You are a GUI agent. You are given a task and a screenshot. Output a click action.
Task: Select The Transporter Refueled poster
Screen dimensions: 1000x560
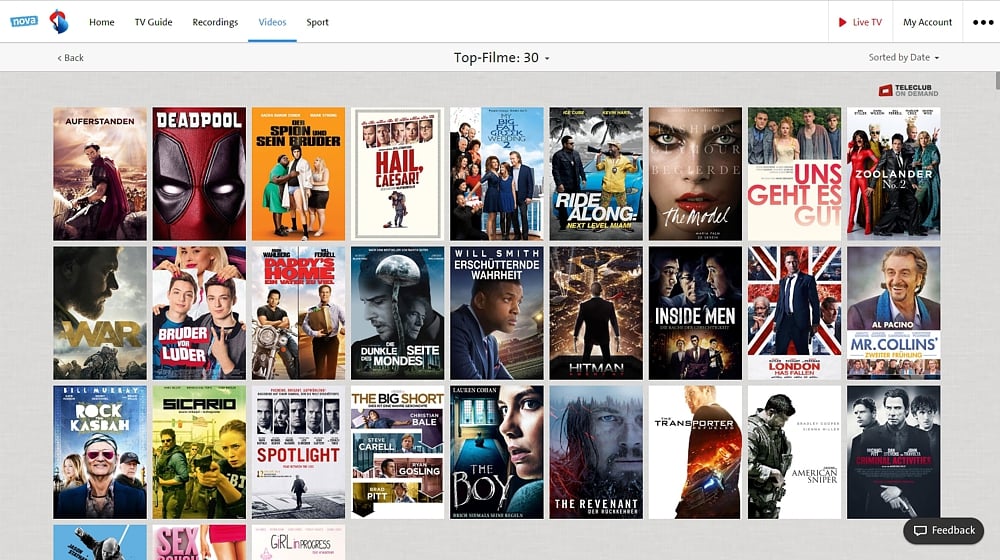click(695, 452)
